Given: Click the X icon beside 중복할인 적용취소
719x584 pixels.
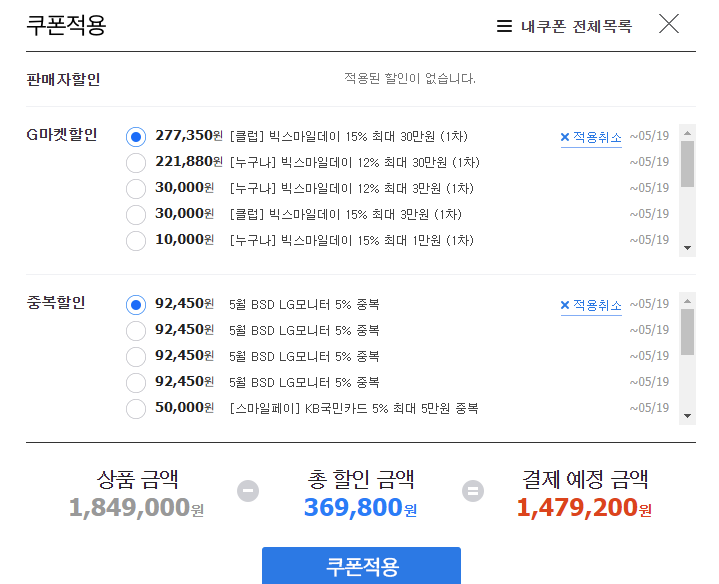Looking at the screenshot, I should tap(565, 305).
